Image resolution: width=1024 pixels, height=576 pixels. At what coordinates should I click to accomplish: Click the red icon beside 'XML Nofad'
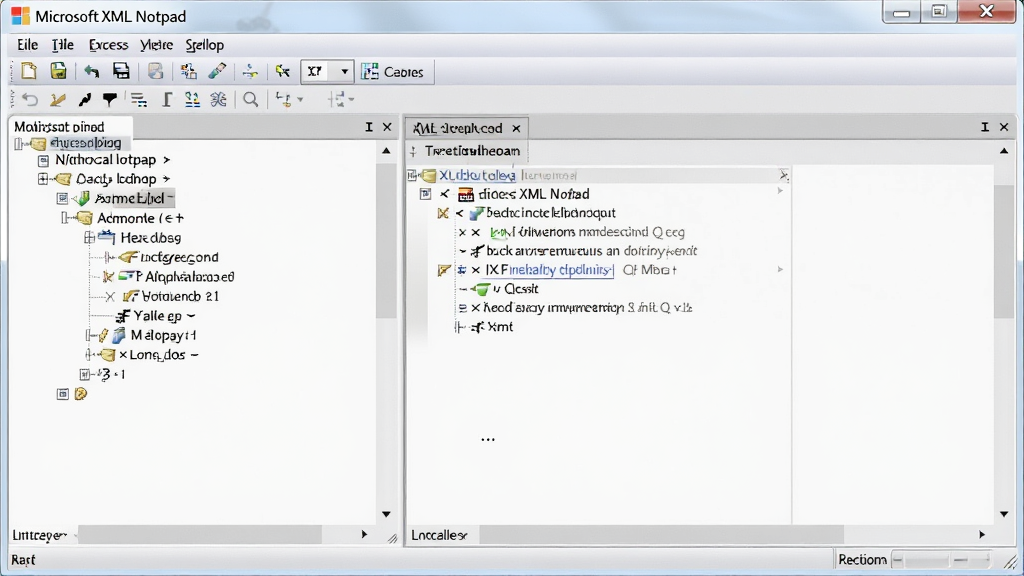click(x=466, y=194)
